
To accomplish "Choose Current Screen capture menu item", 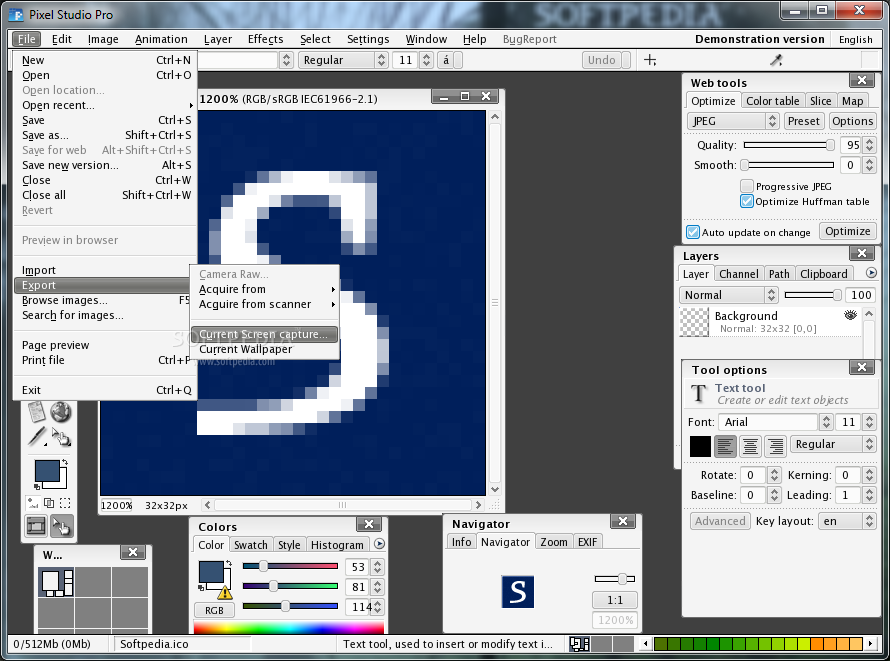I will [265, 334].
